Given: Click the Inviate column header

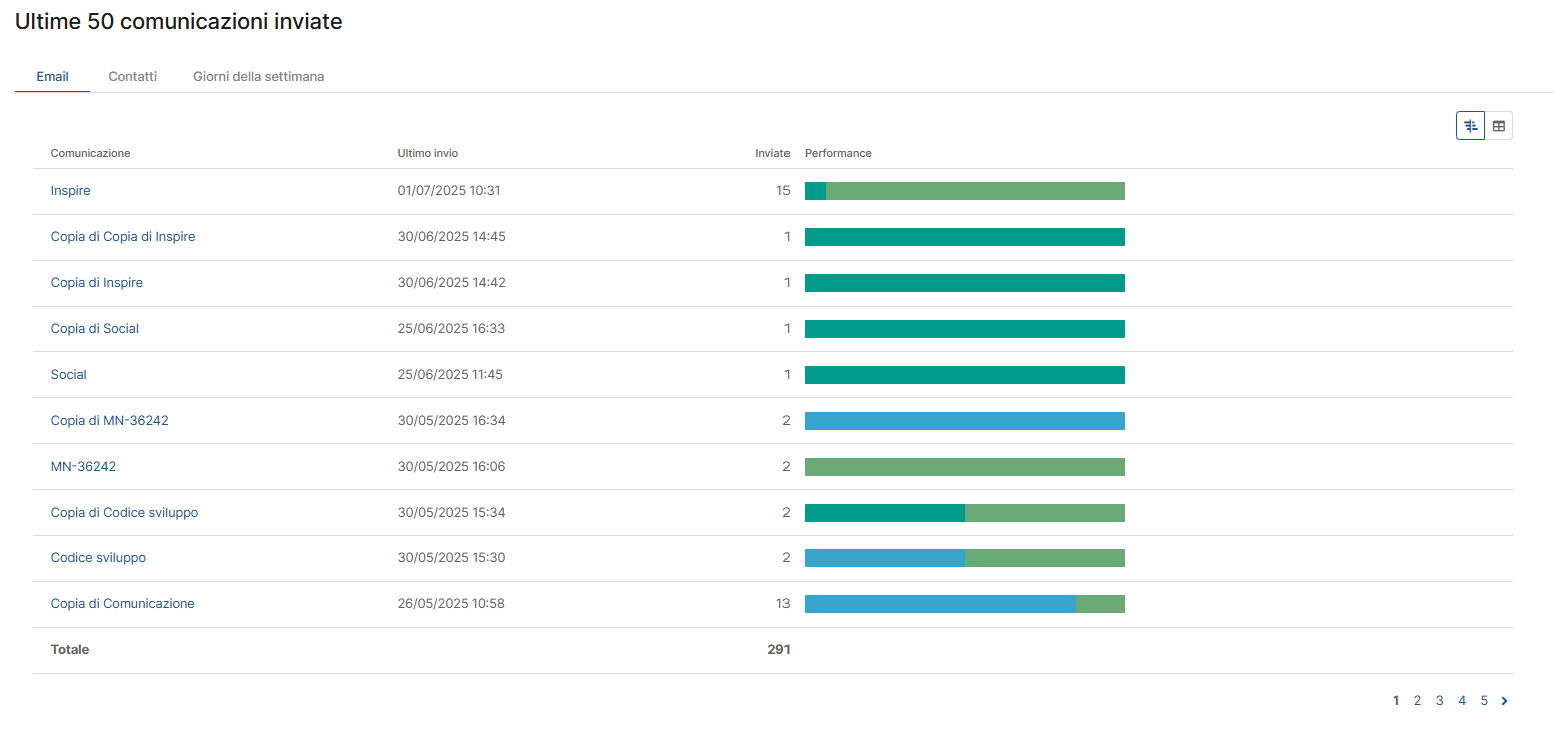Looking at the screenshot, I should [x=772, y=153].
